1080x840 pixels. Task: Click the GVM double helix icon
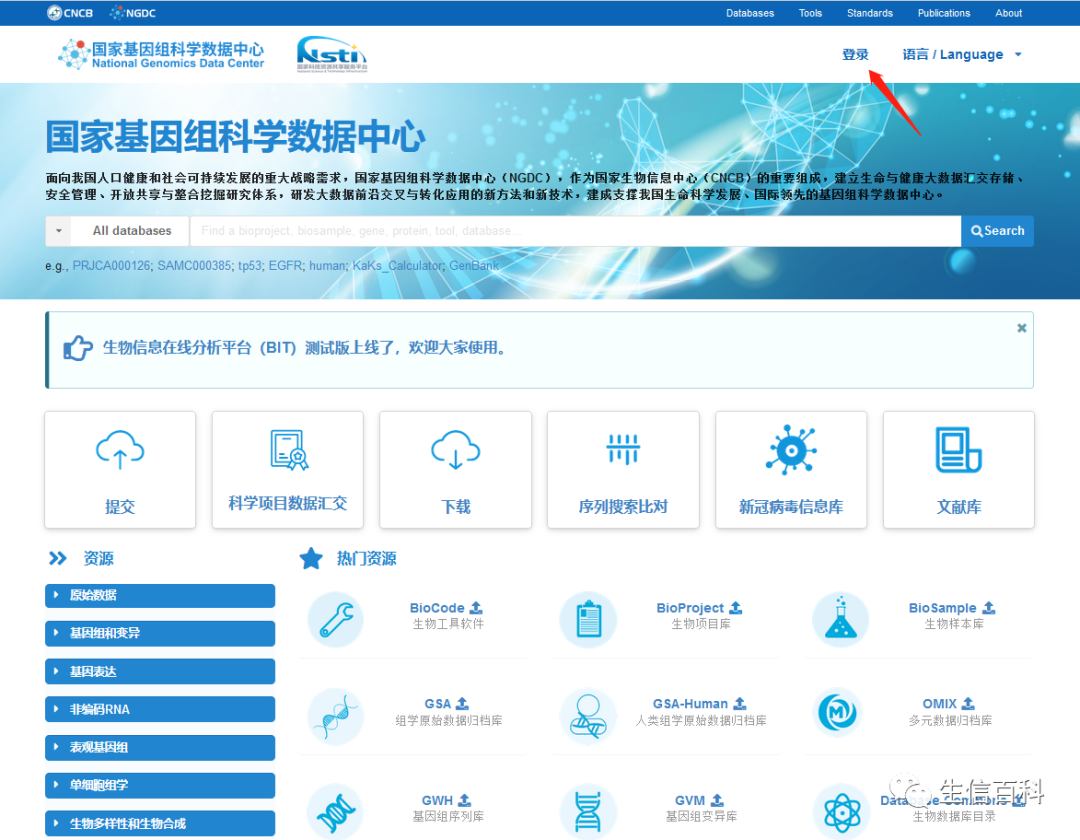[588, 812]
